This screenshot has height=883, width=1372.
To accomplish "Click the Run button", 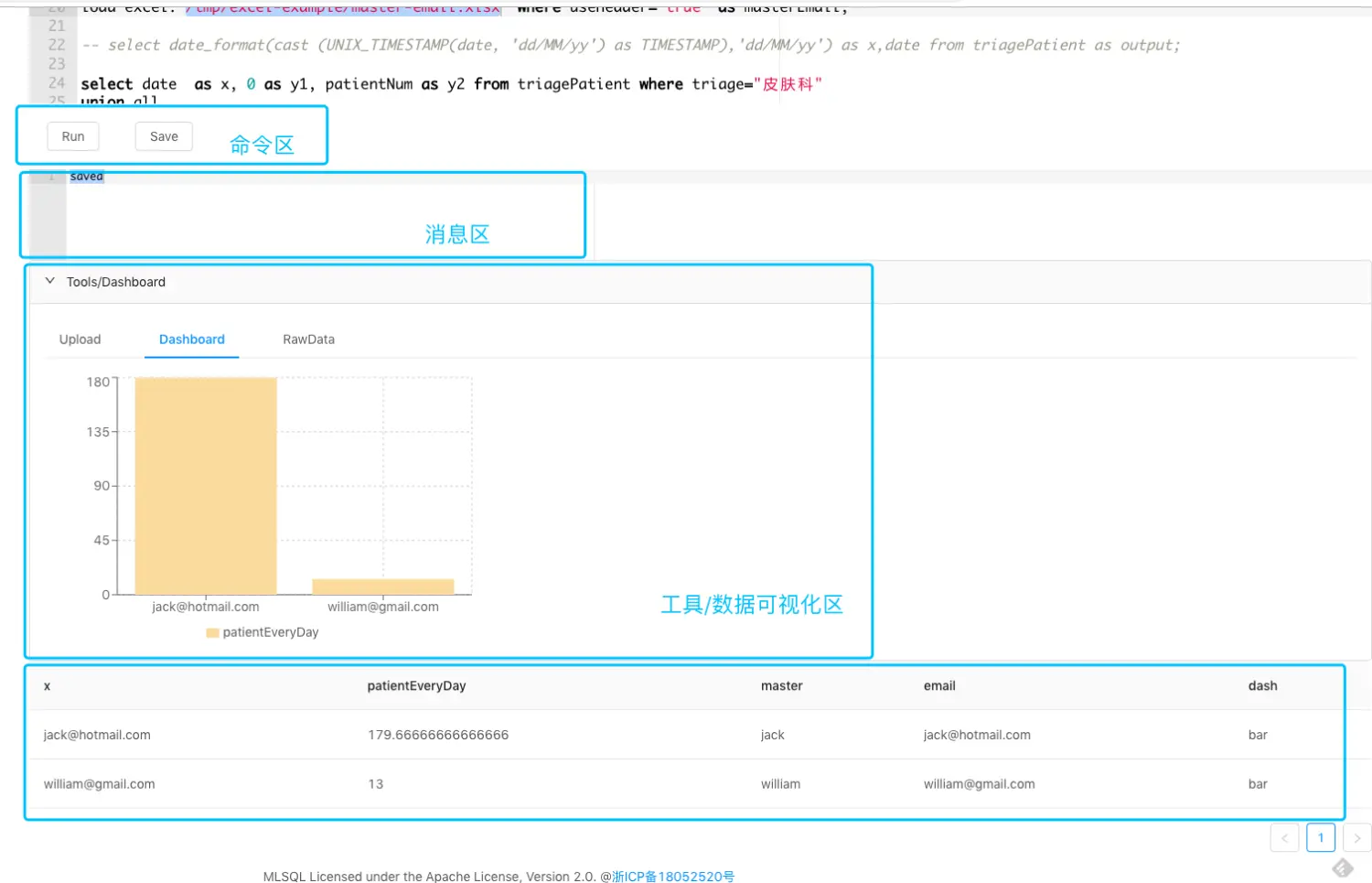I will coord(73,136).
